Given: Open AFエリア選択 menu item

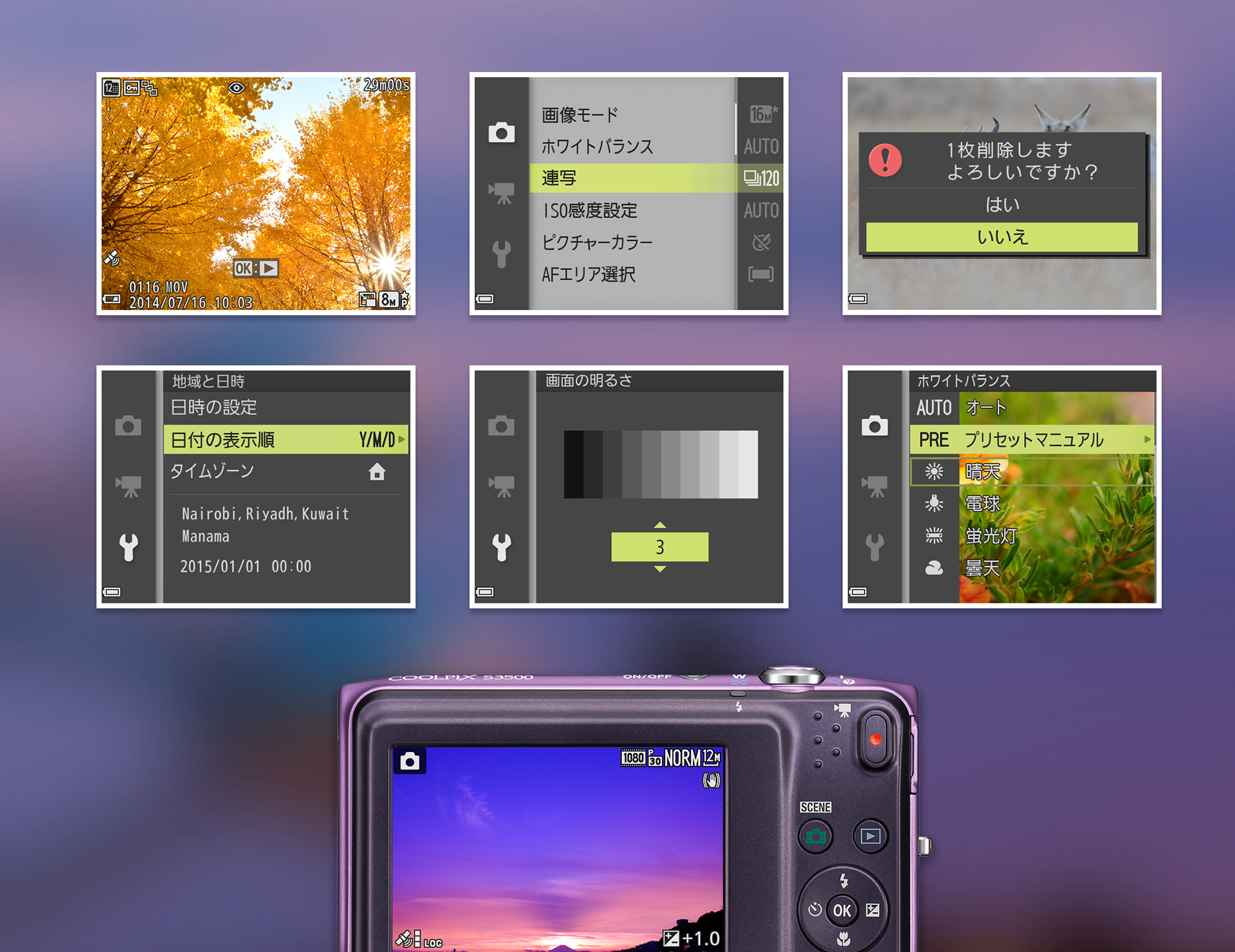Looking at the screenshot, I should 589,275.
